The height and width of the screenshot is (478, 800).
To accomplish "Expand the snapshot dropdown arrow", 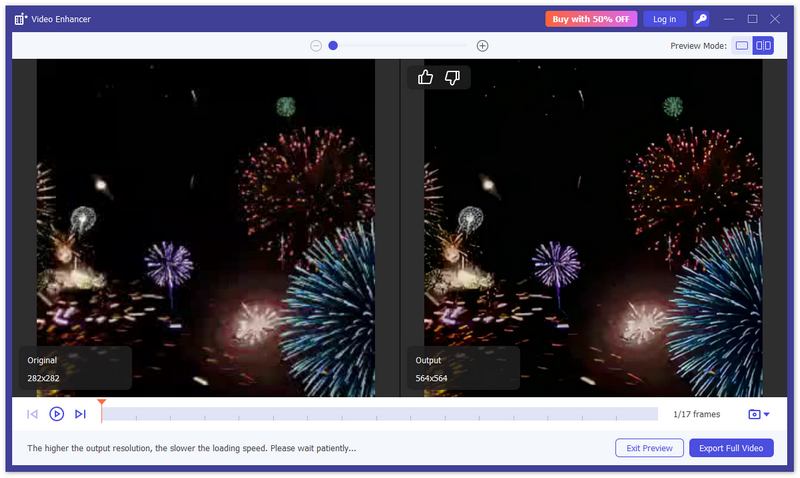I will tap(767, 414).
